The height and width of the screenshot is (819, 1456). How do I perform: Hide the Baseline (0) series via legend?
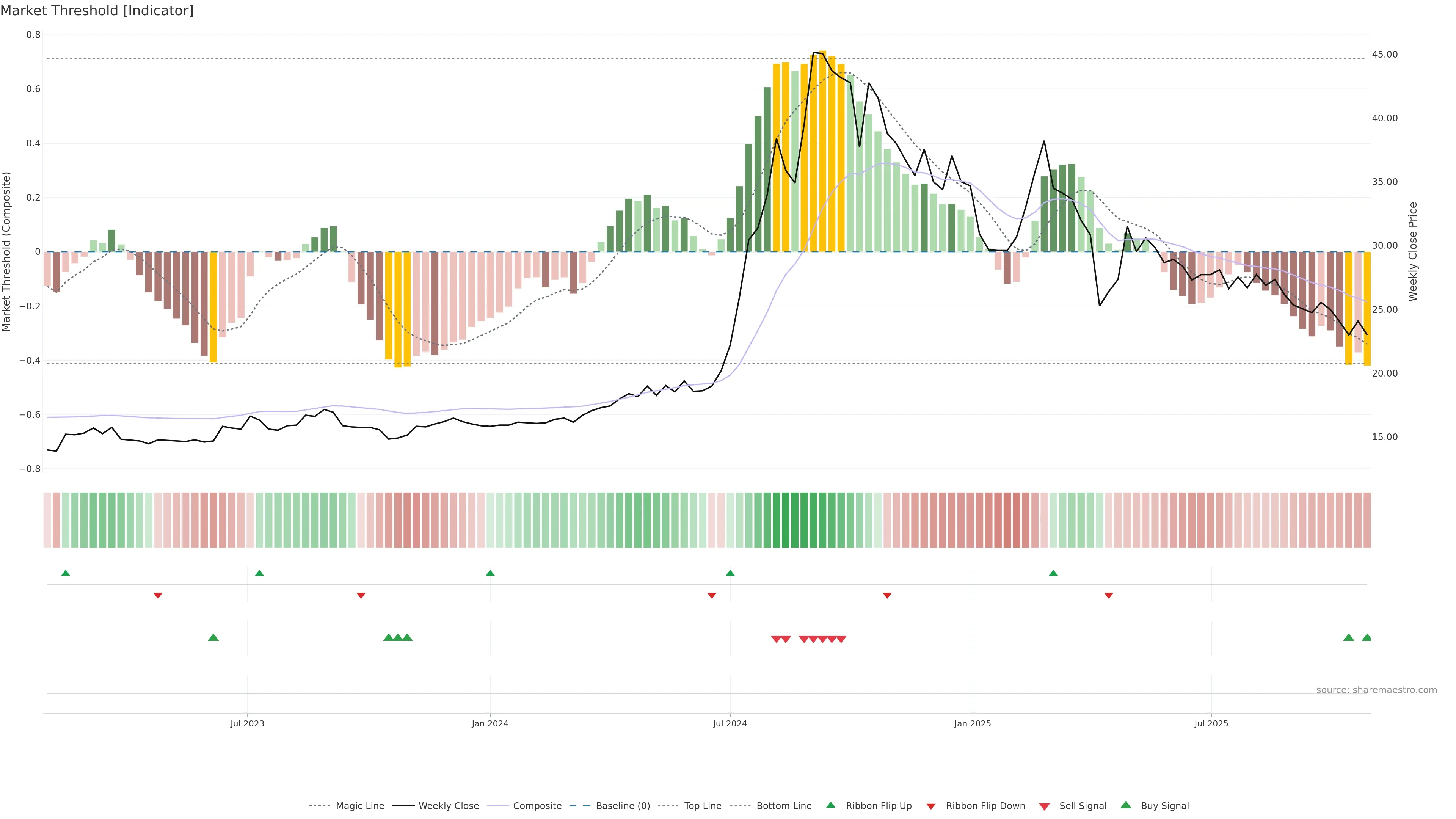[x=622, y=806]
